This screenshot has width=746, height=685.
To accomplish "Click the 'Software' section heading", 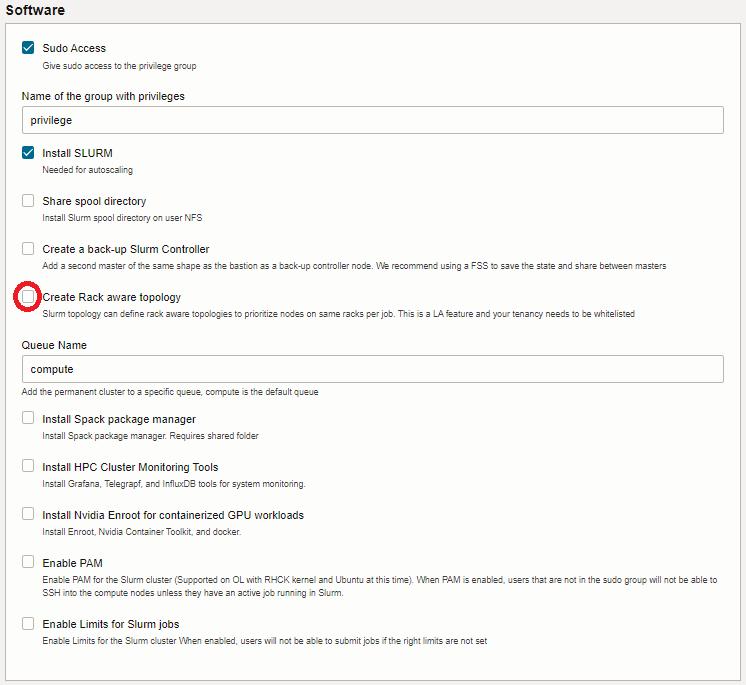I will coord(36,10).
